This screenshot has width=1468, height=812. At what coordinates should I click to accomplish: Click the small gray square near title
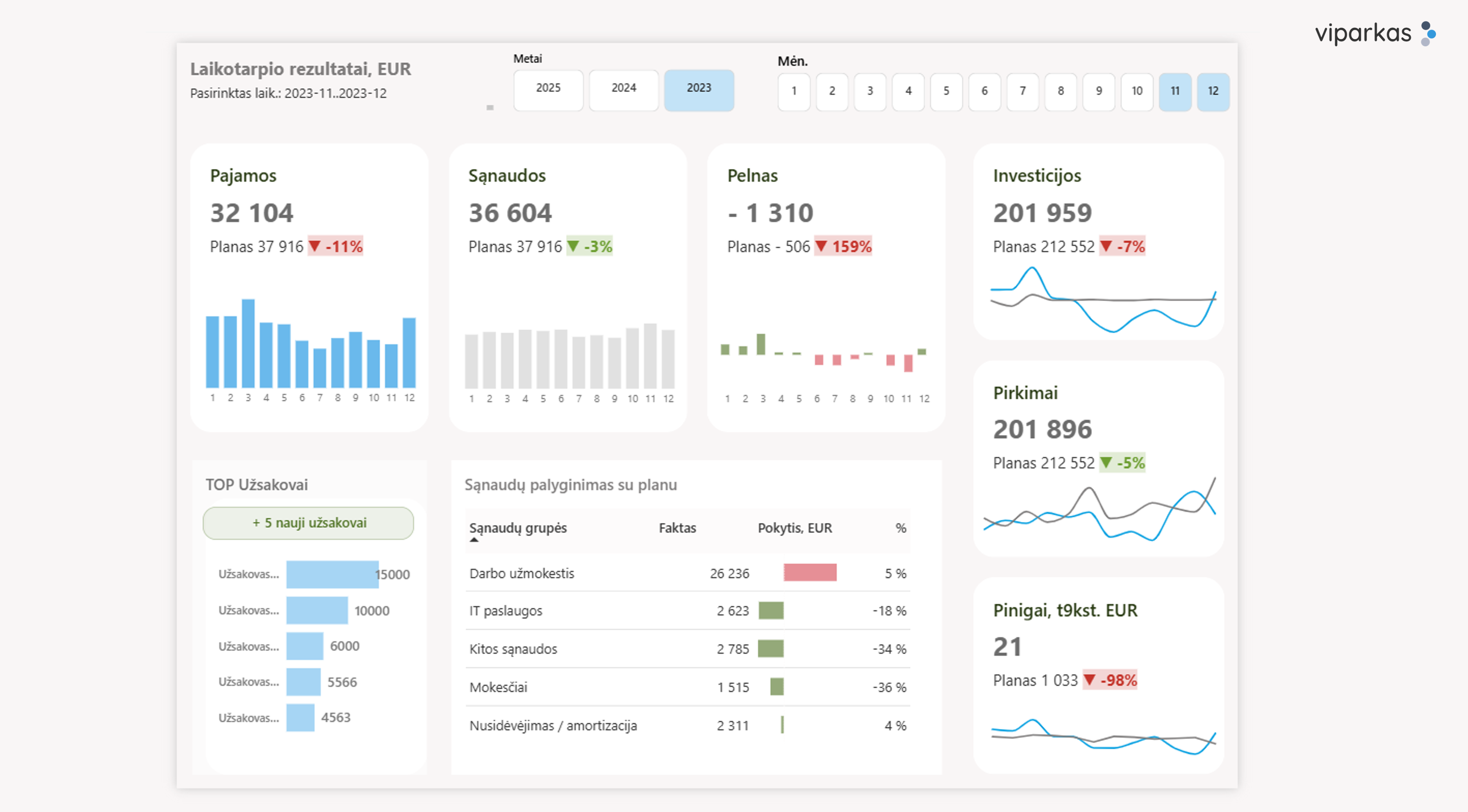pyautogui.click(x=490, y=107)
